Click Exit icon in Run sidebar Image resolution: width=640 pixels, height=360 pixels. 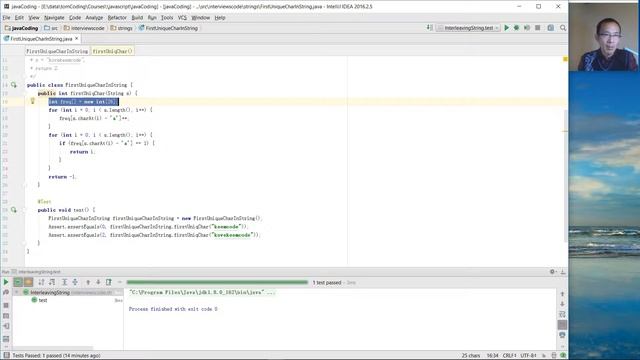pos(6,326)
